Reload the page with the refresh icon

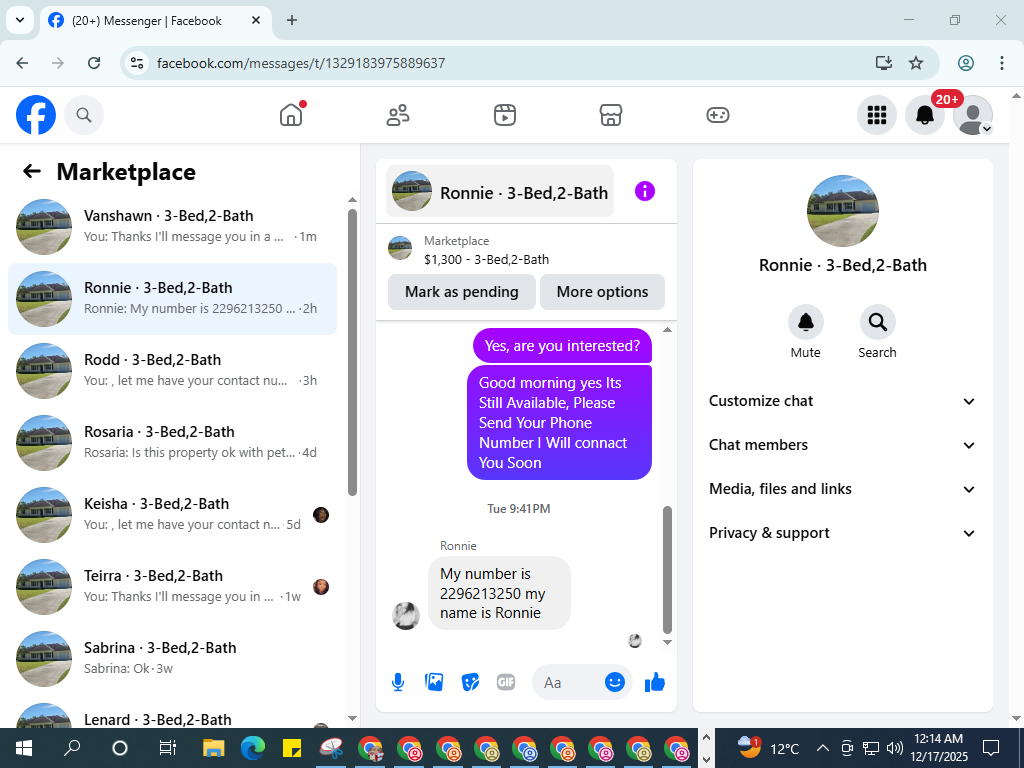[x=94, y=63]
